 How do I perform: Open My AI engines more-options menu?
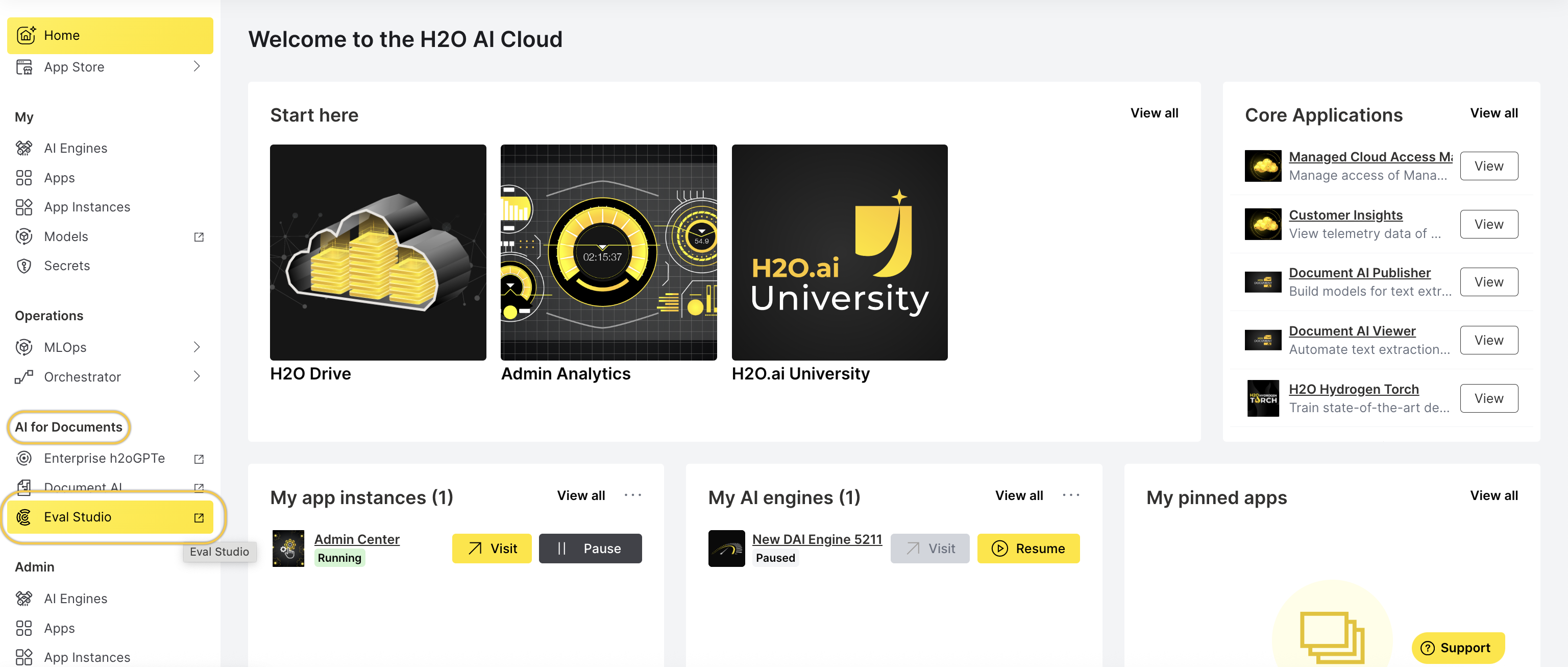(x=1071, y=495)
